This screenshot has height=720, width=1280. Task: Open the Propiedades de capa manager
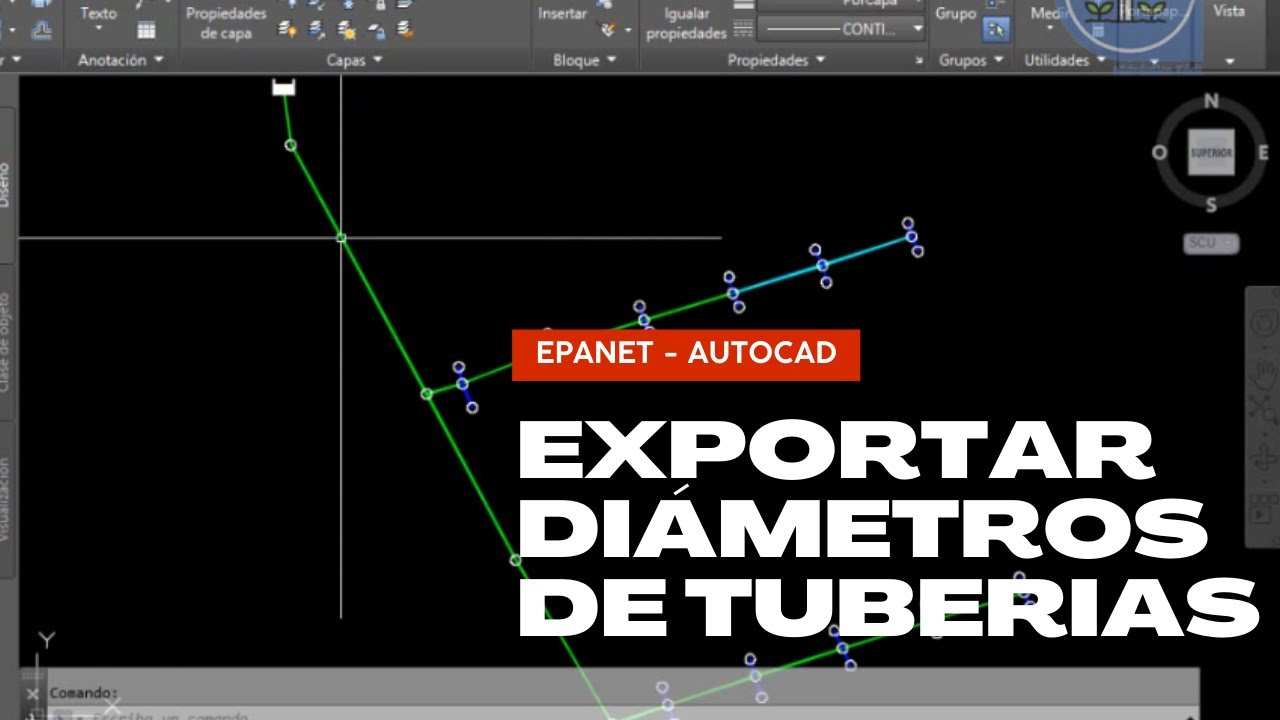pos(226,22)
